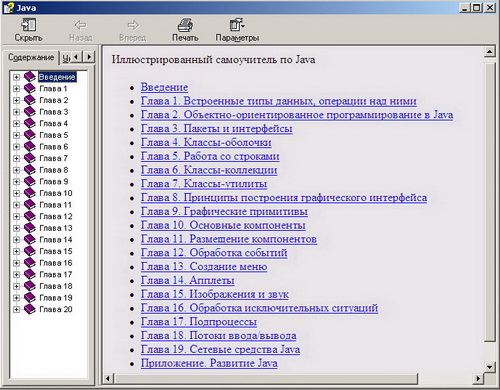
Task: Expand the Глава 14 tree node
Action: pyautogui.click(x=16, y=240)
